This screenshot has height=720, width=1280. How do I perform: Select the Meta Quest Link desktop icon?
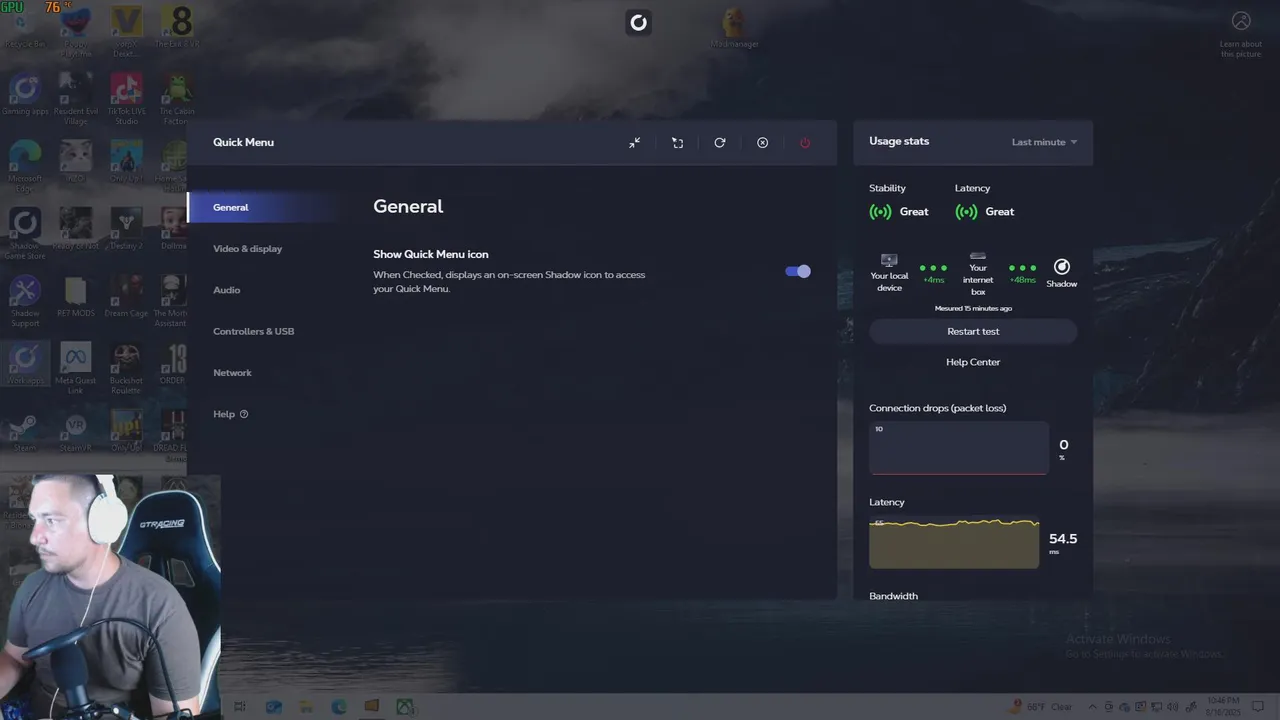pos(75,368)
